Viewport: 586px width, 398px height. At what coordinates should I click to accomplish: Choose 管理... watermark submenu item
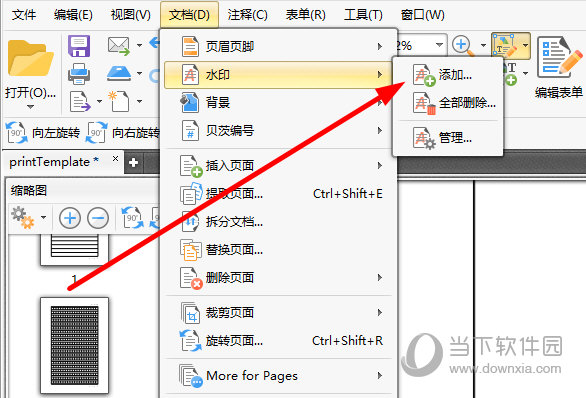[448, 138]
